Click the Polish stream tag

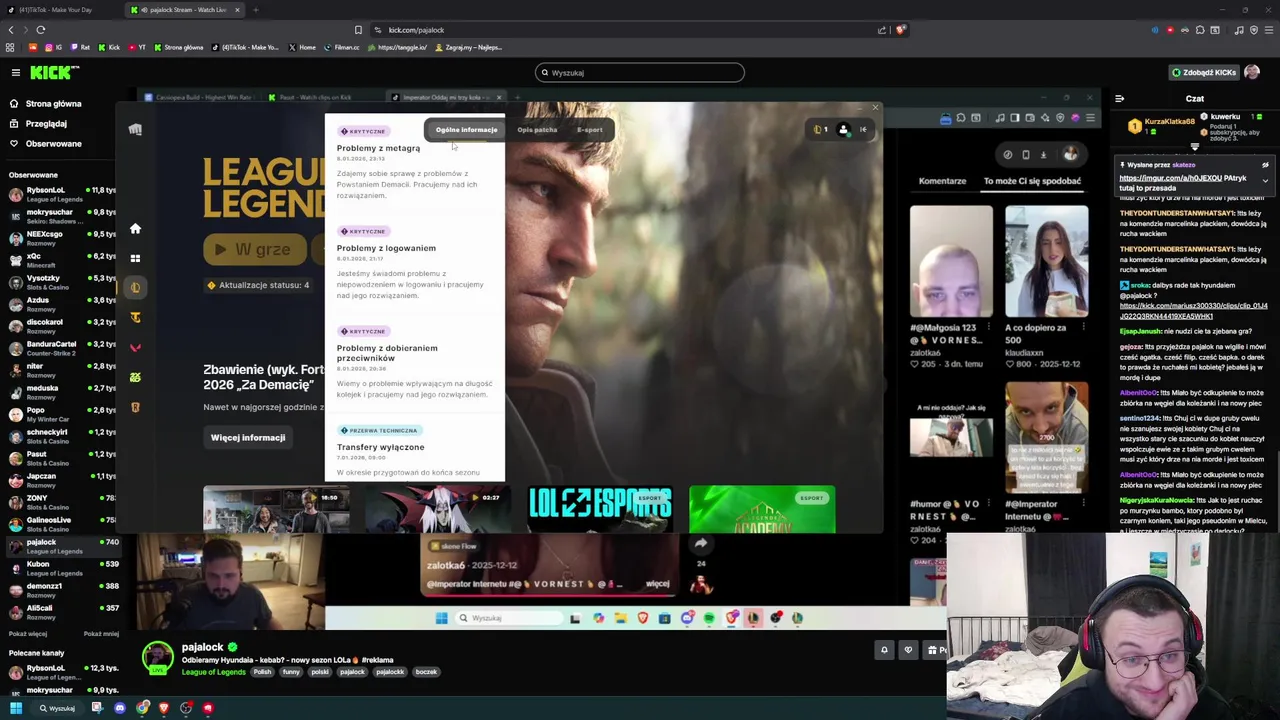coord(262,672)
